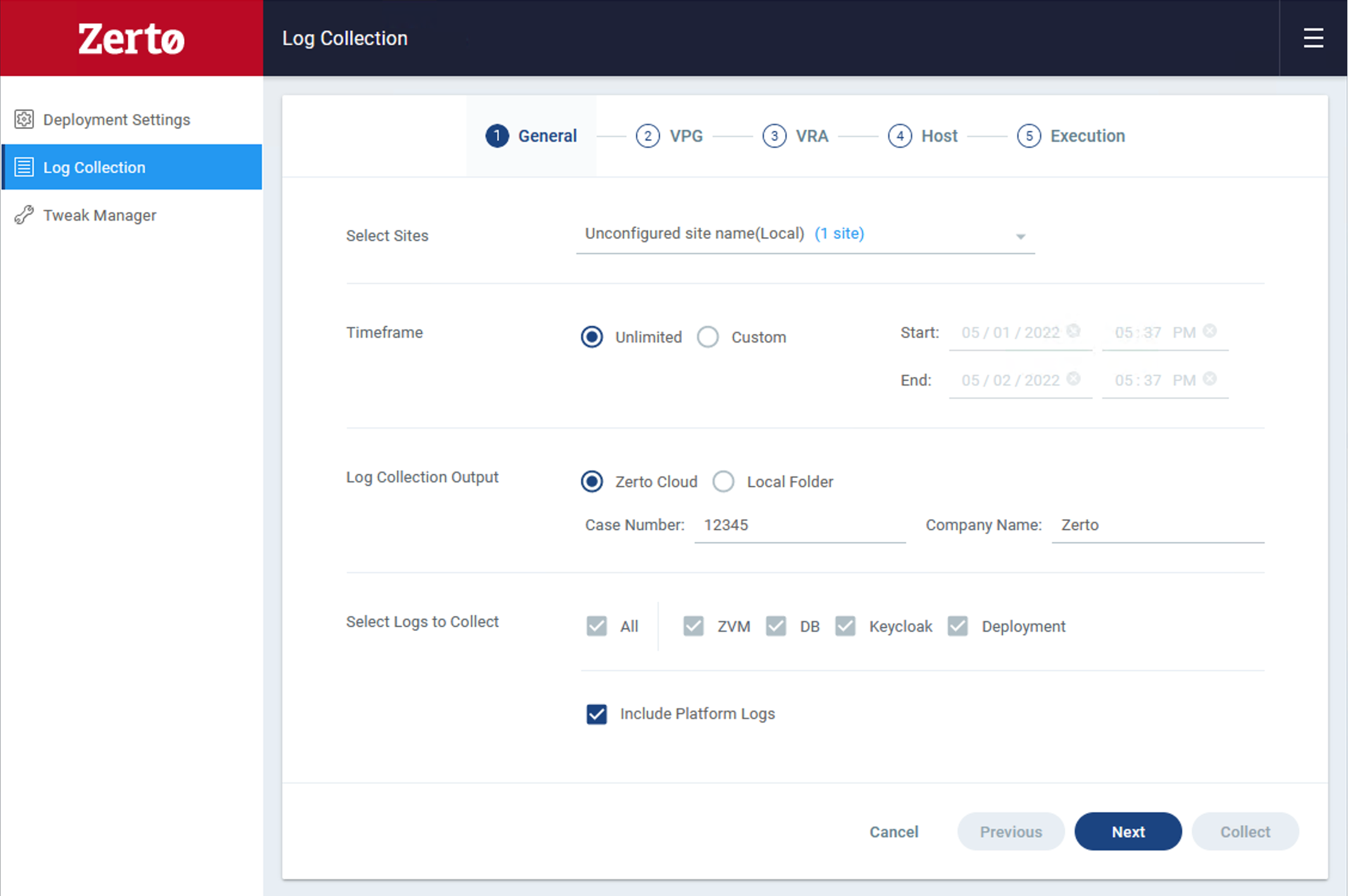This screenshot has width=1348, height=896.
Task: Click step 1 circle for General
Action: click(x=497, y=136)
